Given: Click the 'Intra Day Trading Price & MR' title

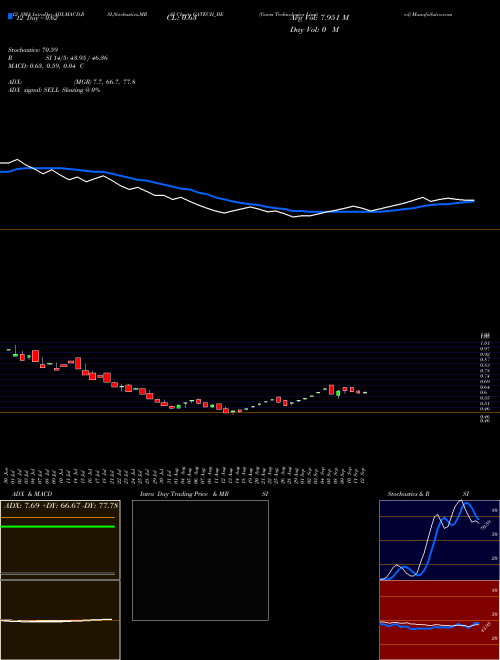Looking at the screenshot, I should point(184,494).
